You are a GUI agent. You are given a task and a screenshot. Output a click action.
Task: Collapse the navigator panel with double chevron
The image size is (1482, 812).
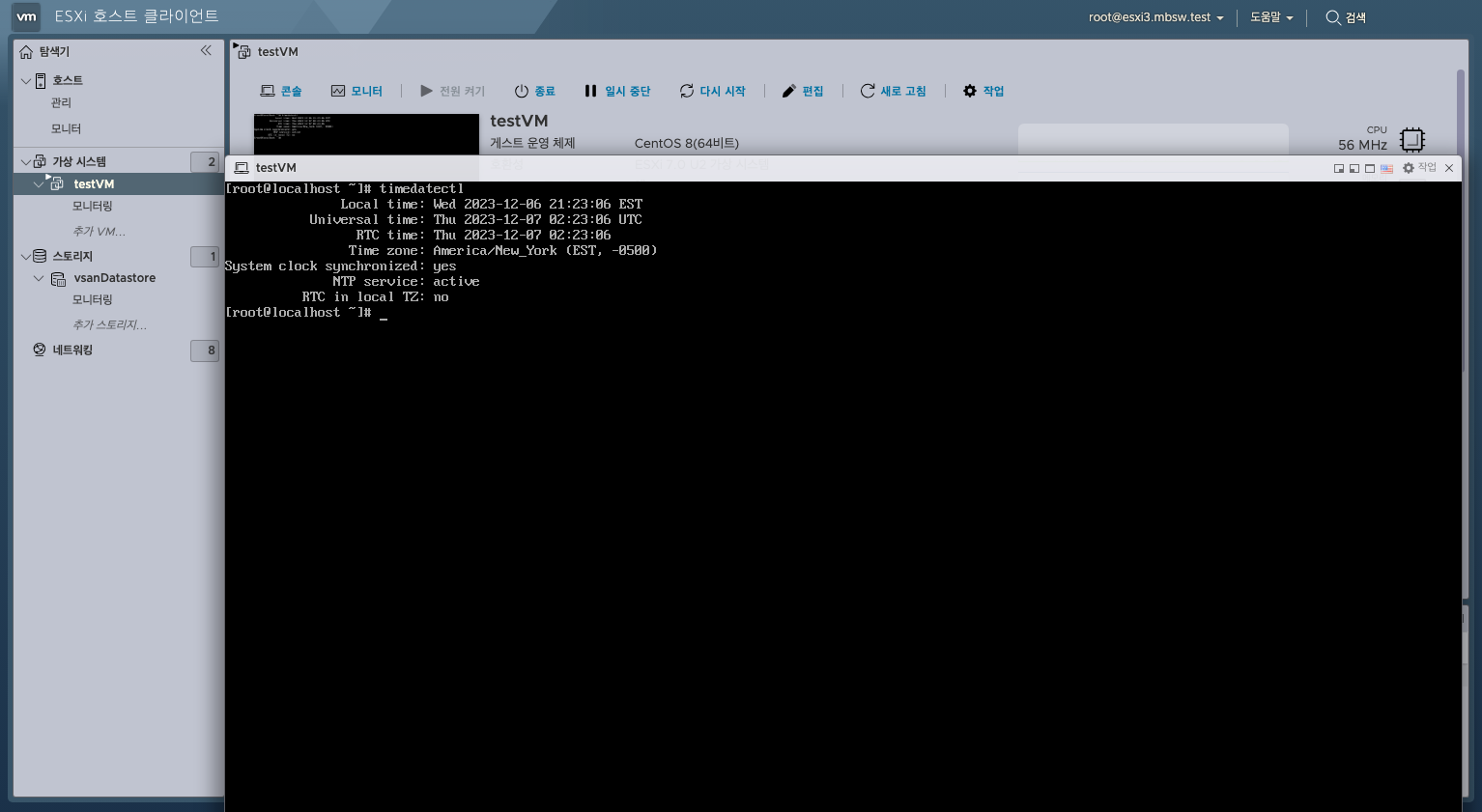pos(206,50)
